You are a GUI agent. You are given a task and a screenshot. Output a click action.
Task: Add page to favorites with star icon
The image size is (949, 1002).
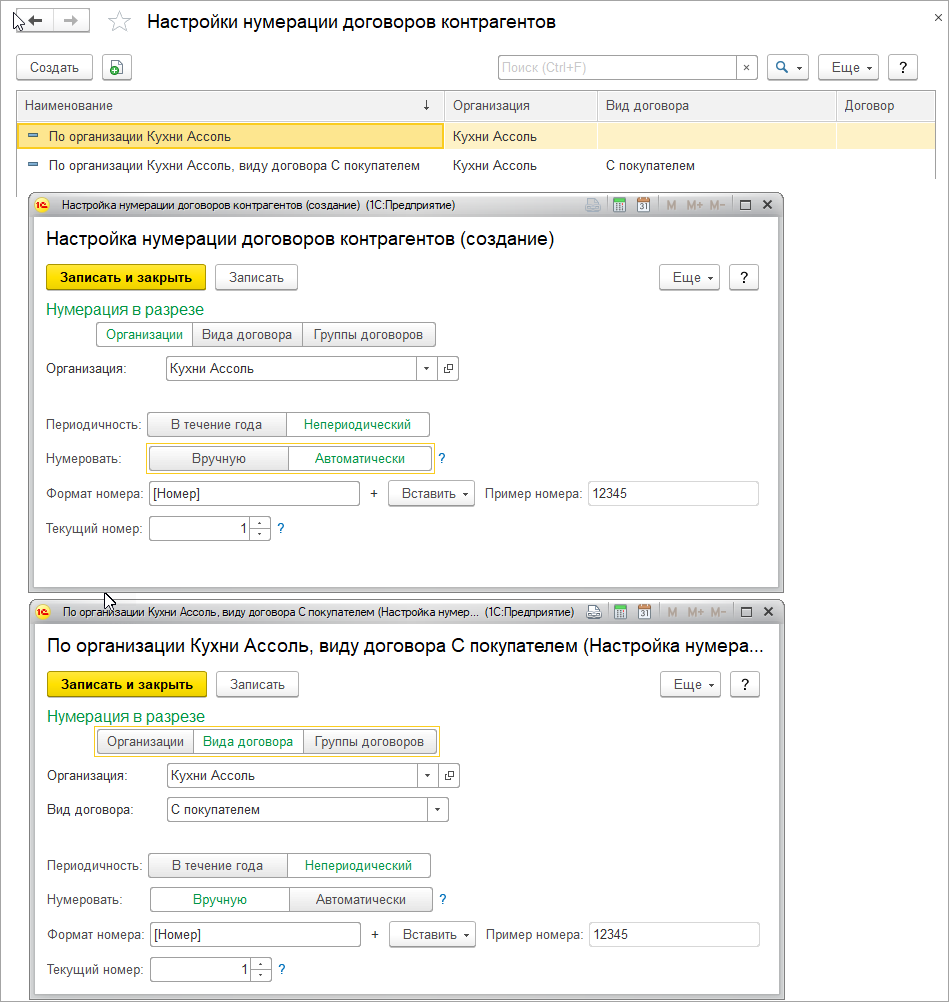pyautogui.click(x=119, y=22)
